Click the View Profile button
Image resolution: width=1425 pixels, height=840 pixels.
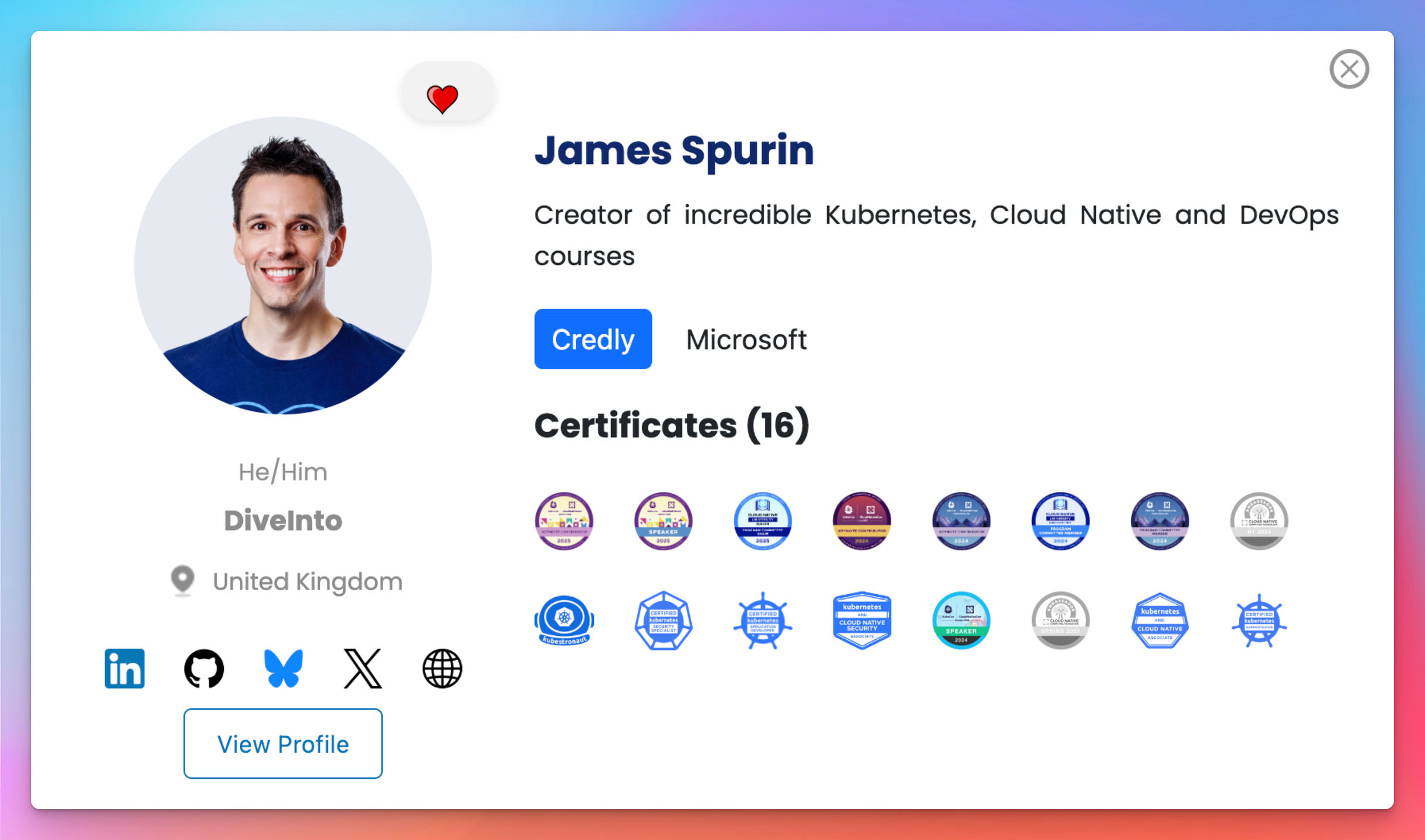click(283, 744)
